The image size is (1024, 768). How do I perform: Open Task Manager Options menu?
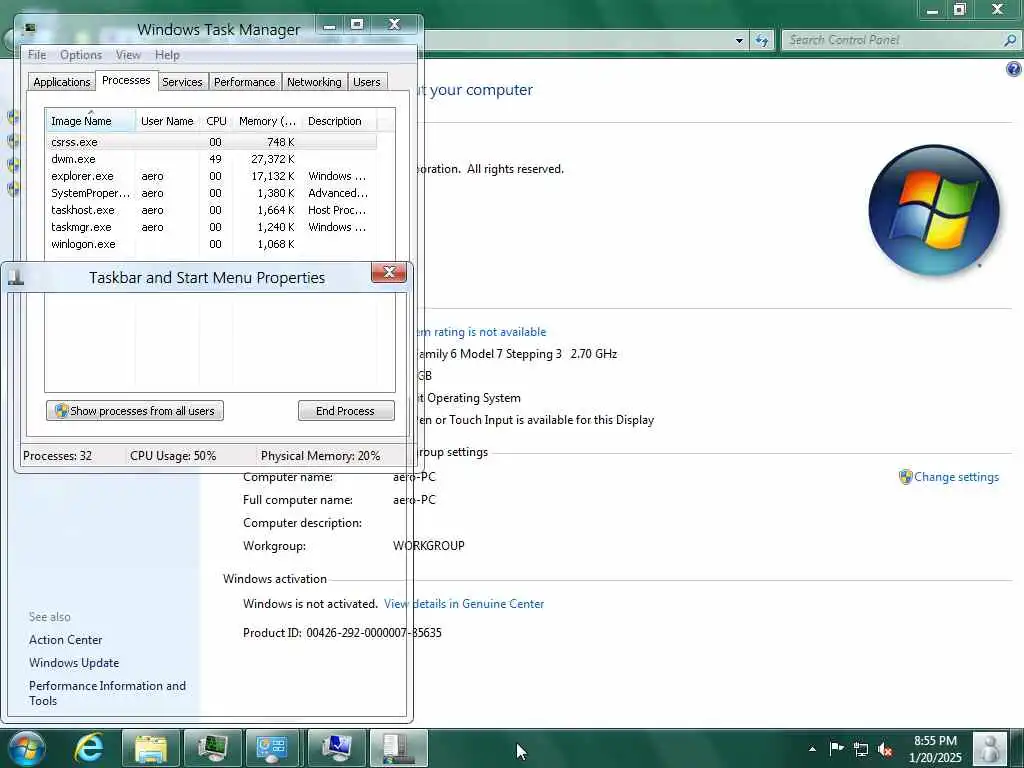click(x=81, y=55)
